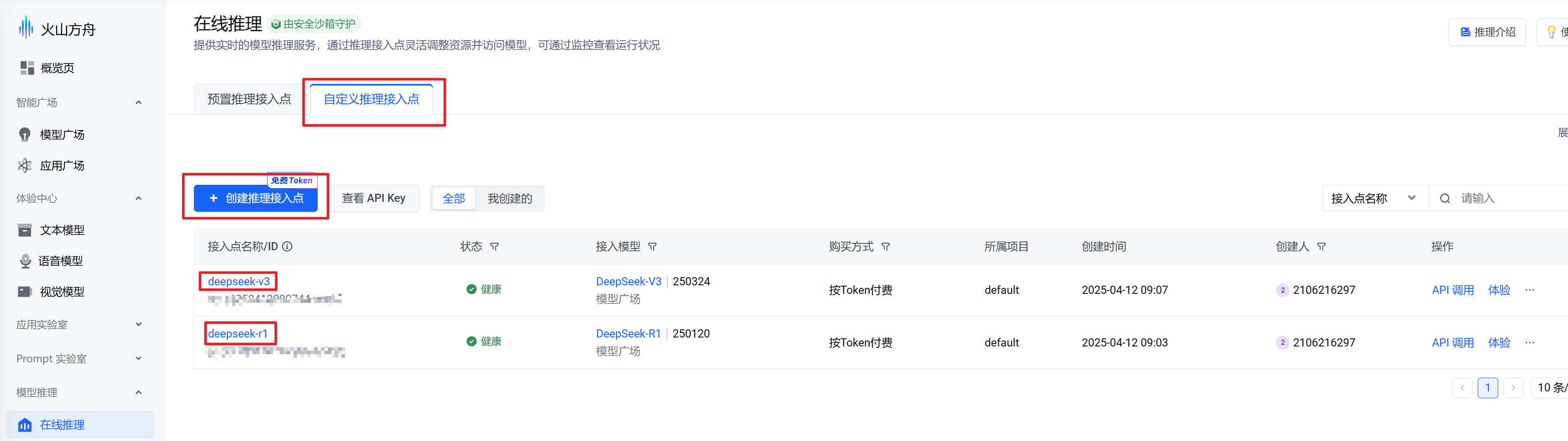
Task: Click 按Token付费 in deepseek-v3 row
Action: (x=860, y=290)
